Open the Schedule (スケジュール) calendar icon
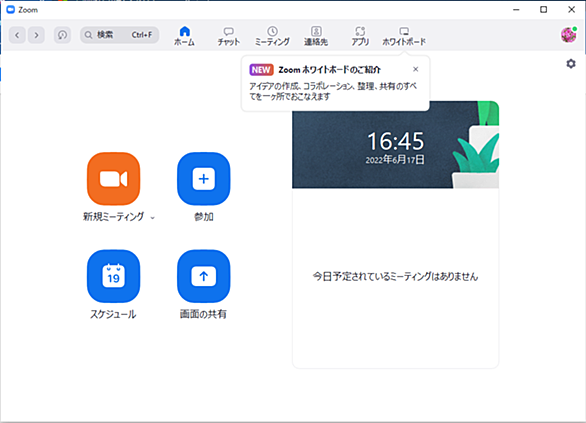This screenshot has width=586, height=423. [114, 276]
